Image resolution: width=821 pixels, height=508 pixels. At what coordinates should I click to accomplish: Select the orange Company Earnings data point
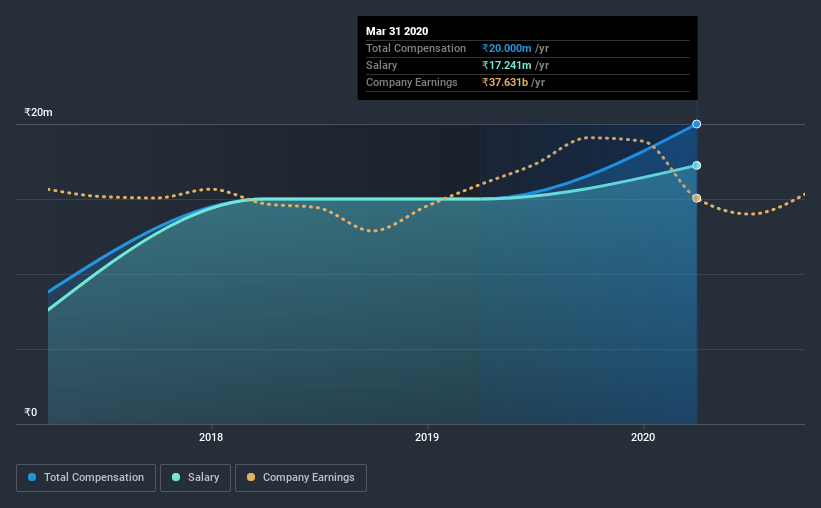tap(696, 198)
